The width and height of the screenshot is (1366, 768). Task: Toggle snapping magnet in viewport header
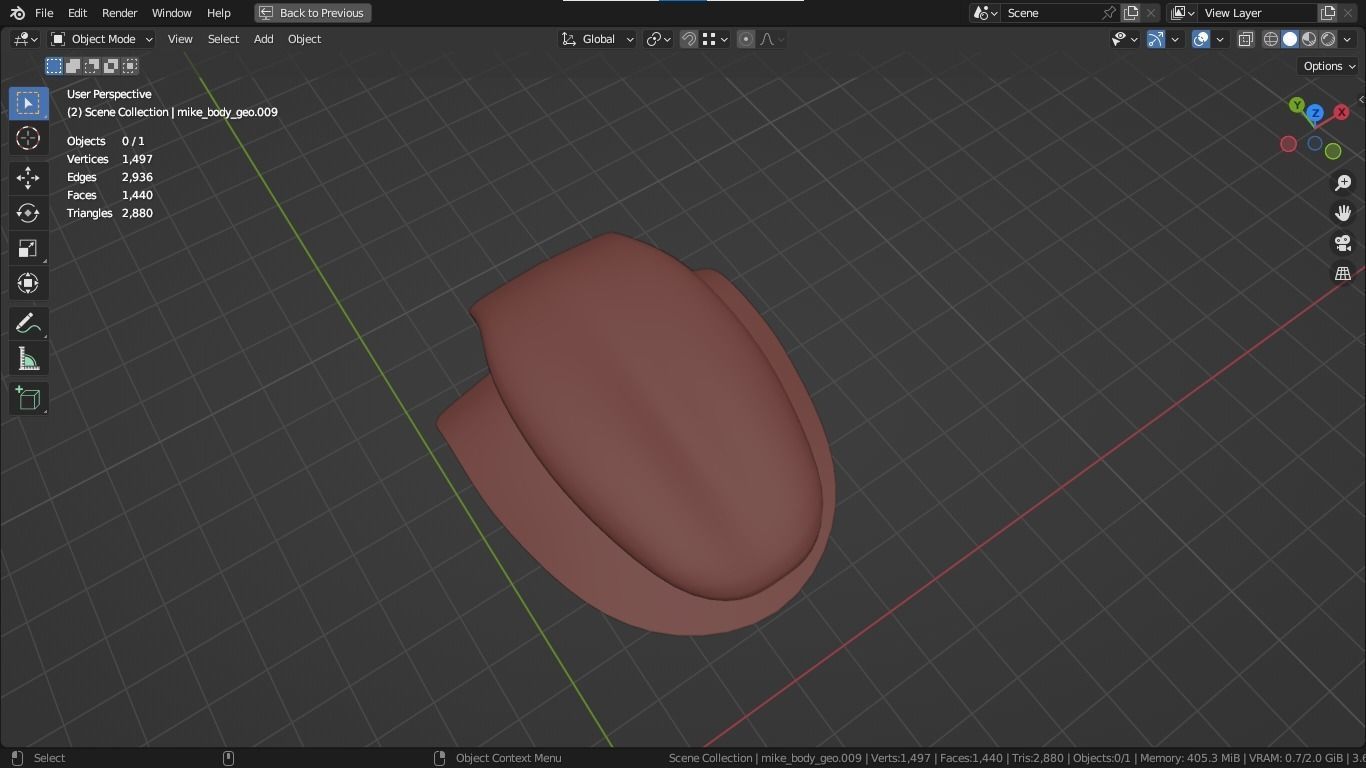689,39
